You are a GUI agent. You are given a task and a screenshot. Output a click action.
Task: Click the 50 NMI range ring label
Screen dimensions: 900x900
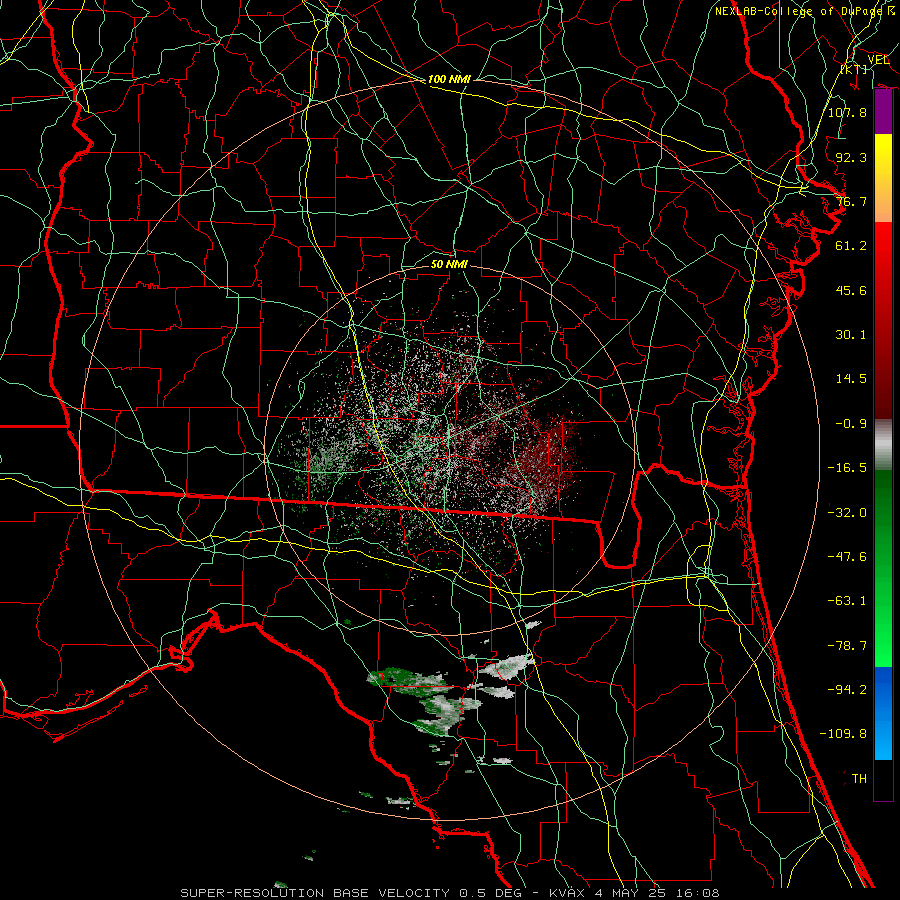[x=449, y=265]
